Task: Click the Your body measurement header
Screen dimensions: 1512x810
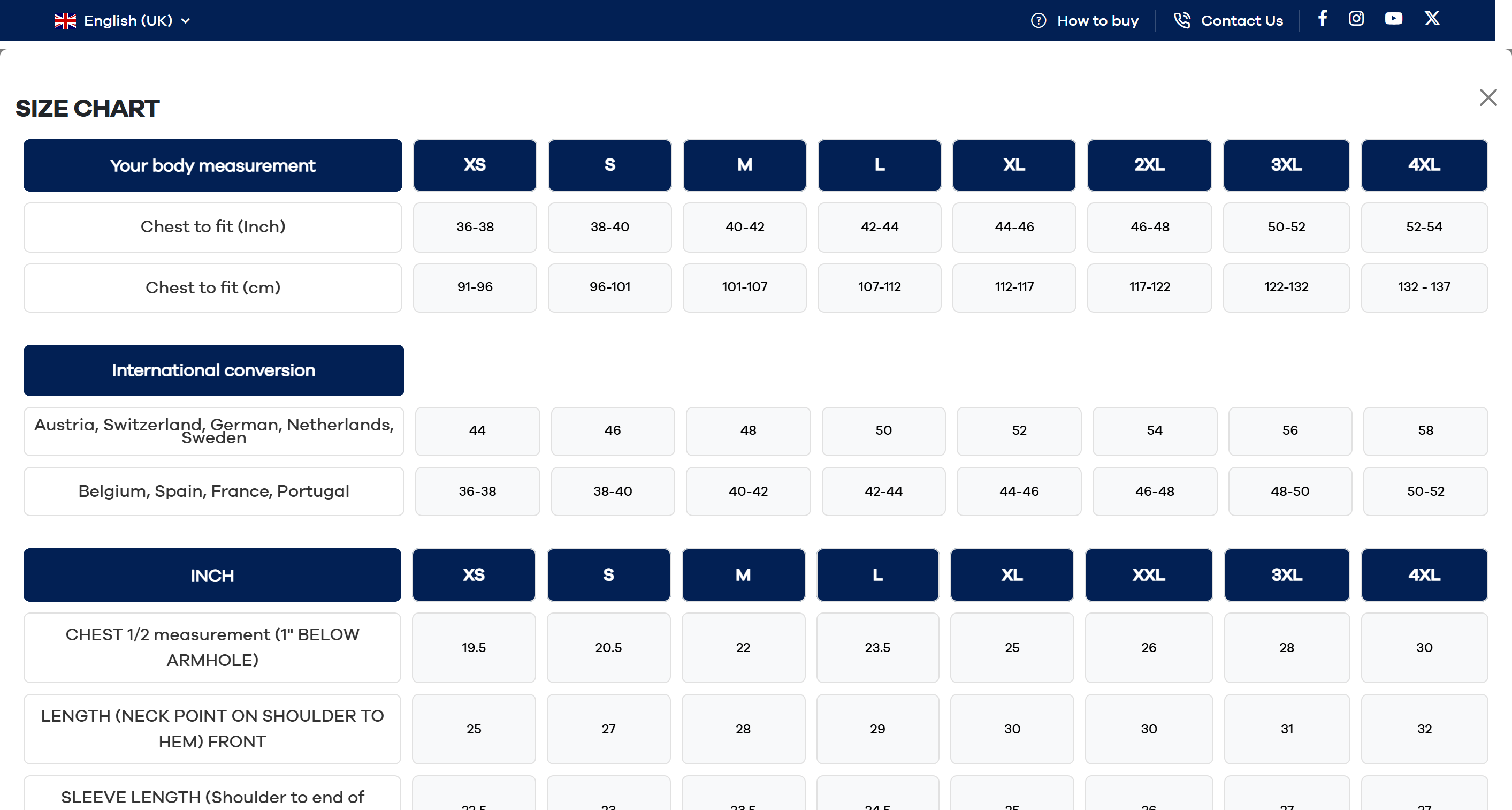Action: click(x=212, y=165)
